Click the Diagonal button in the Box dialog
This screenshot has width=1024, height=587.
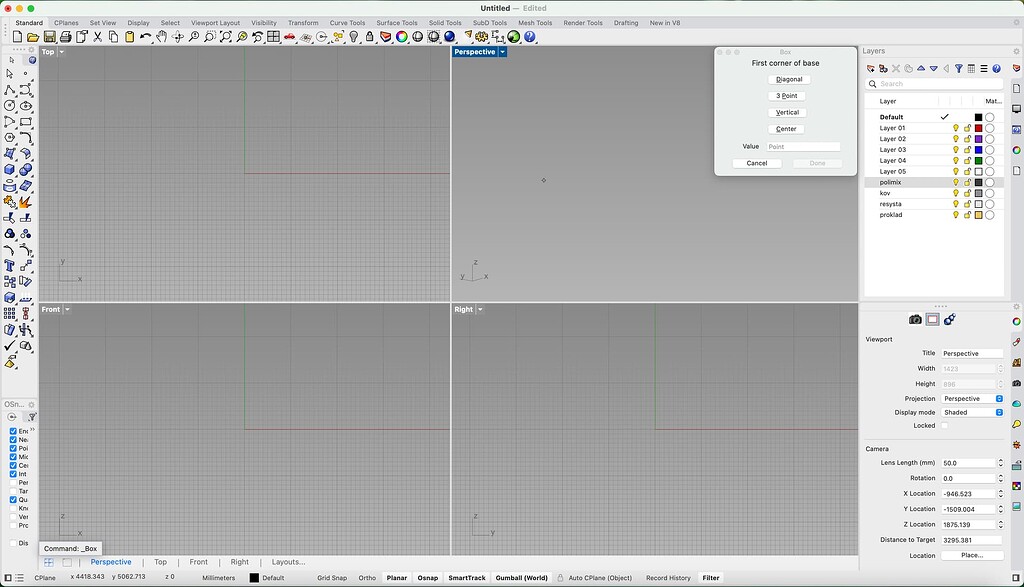(x=788, y=79)
